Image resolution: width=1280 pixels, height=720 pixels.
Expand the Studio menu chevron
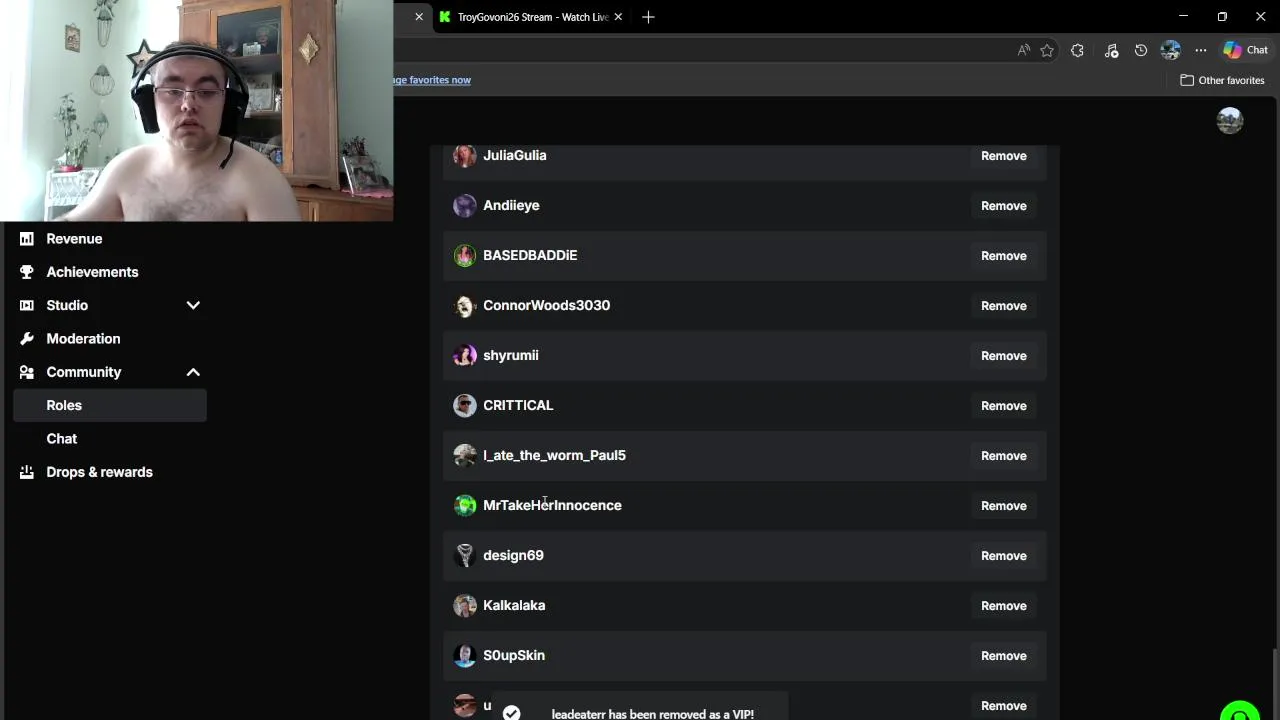tap(193, 305)
